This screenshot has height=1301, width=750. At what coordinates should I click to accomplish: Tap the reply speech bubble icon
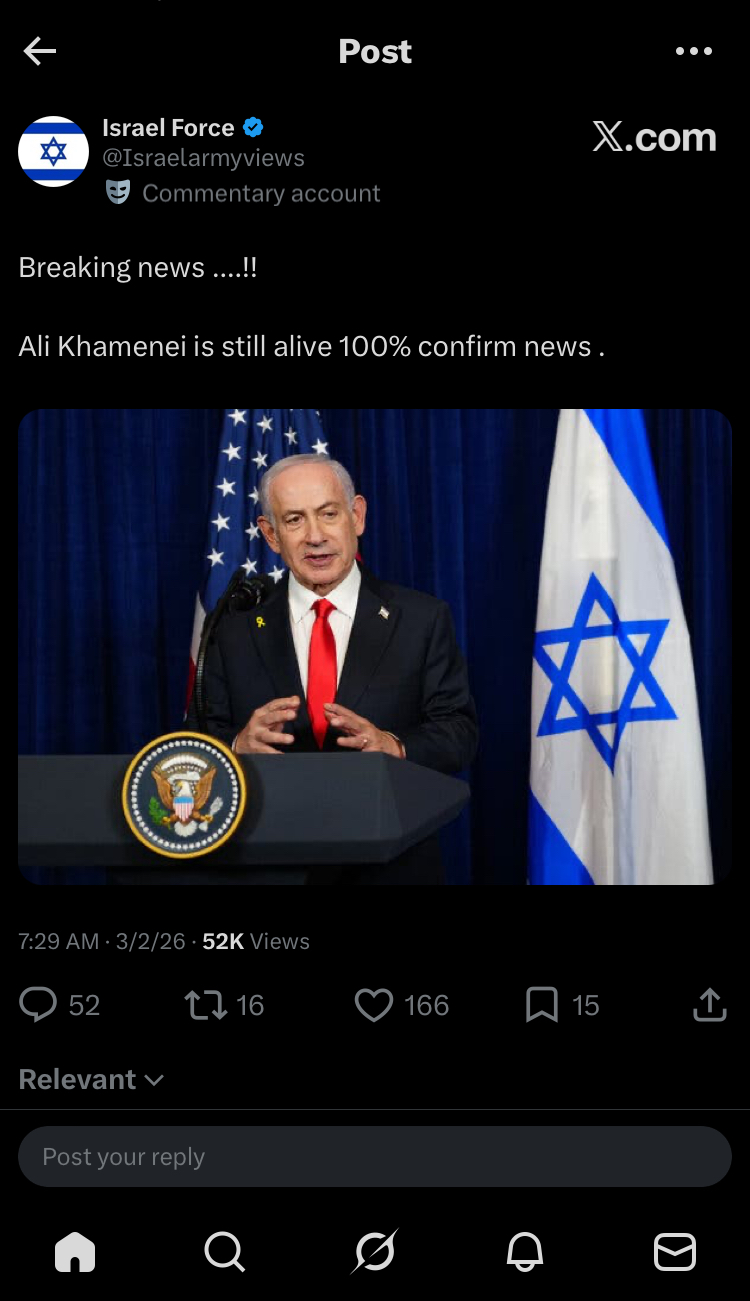click(38, 1005)
